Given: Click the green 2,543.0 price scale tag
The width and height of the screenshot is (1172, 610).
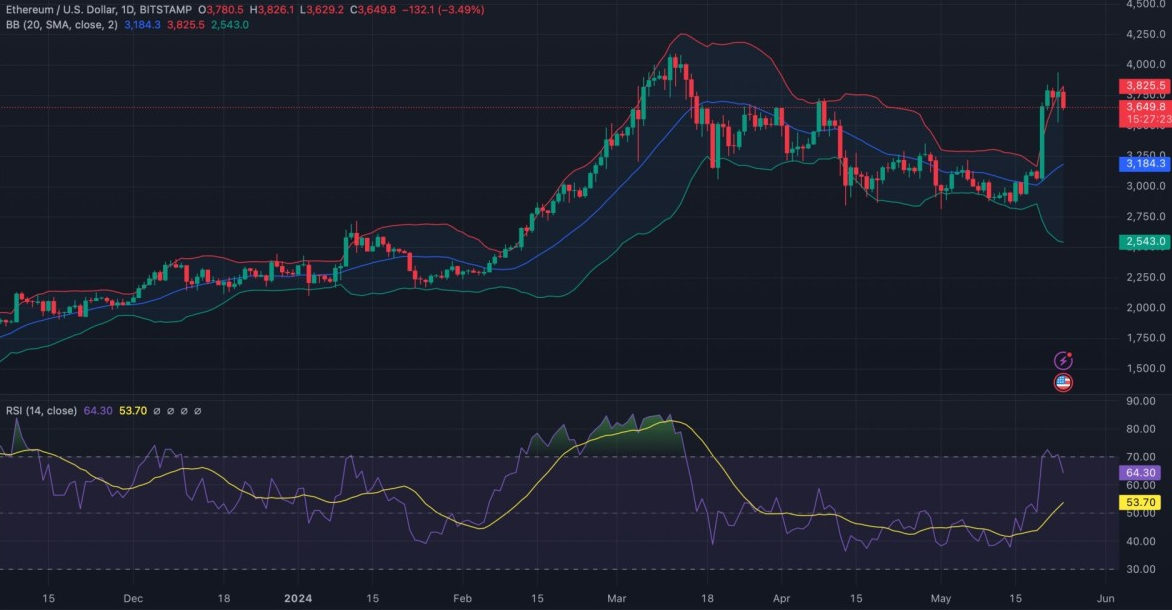Looking at the screenshot, I should point(1144,241).
